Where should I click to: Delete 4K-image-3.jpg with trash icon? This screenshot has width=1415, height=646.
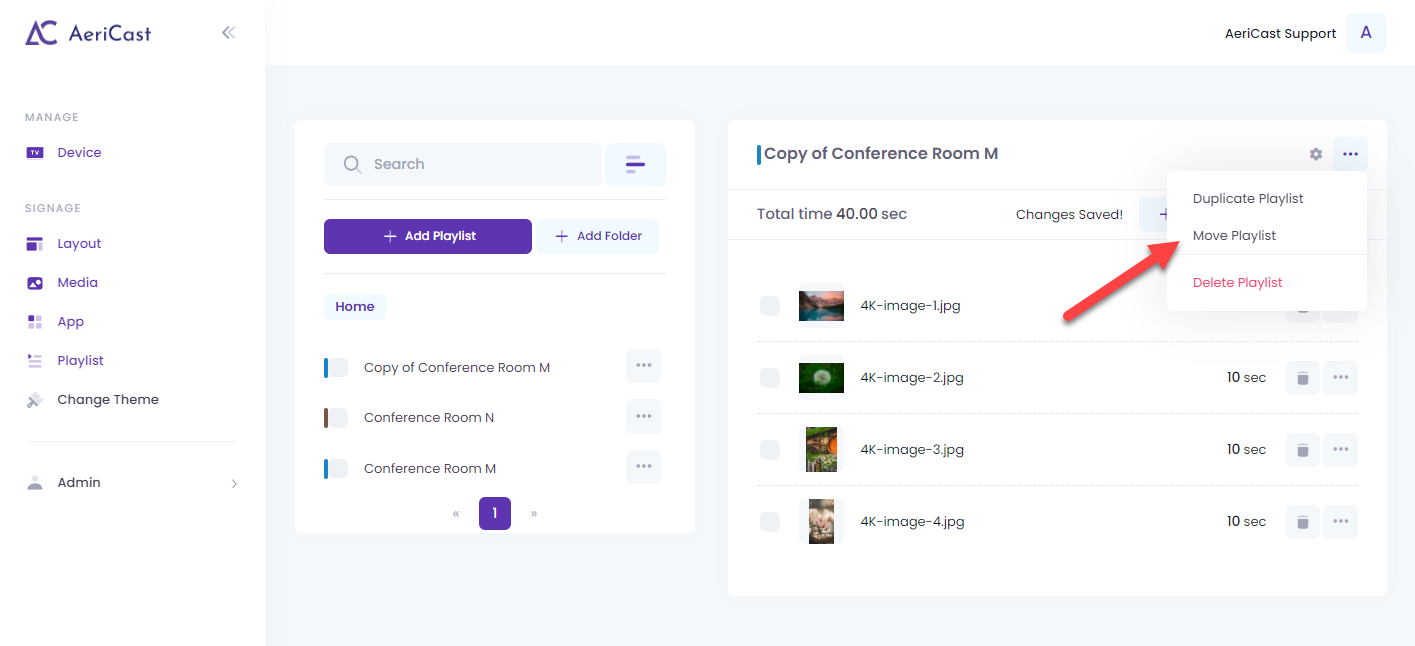1303,450
